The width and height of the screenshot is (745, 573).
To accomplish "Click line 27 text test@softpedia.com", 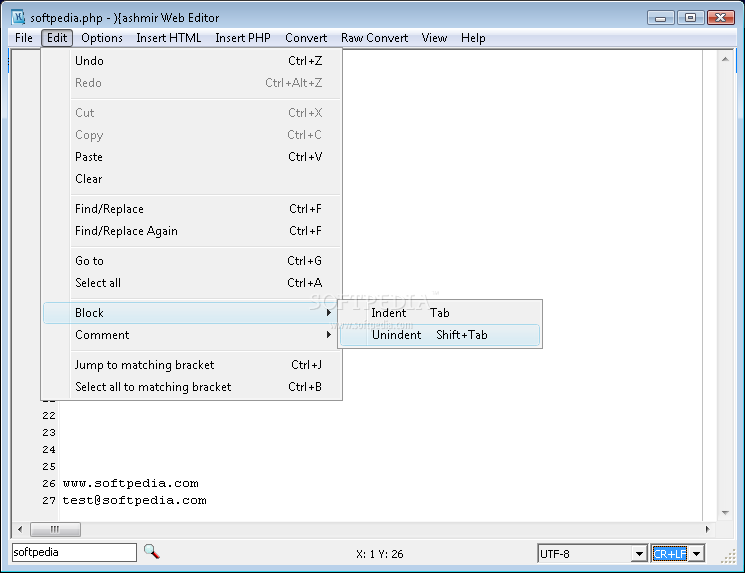I will tap(134, 500).
